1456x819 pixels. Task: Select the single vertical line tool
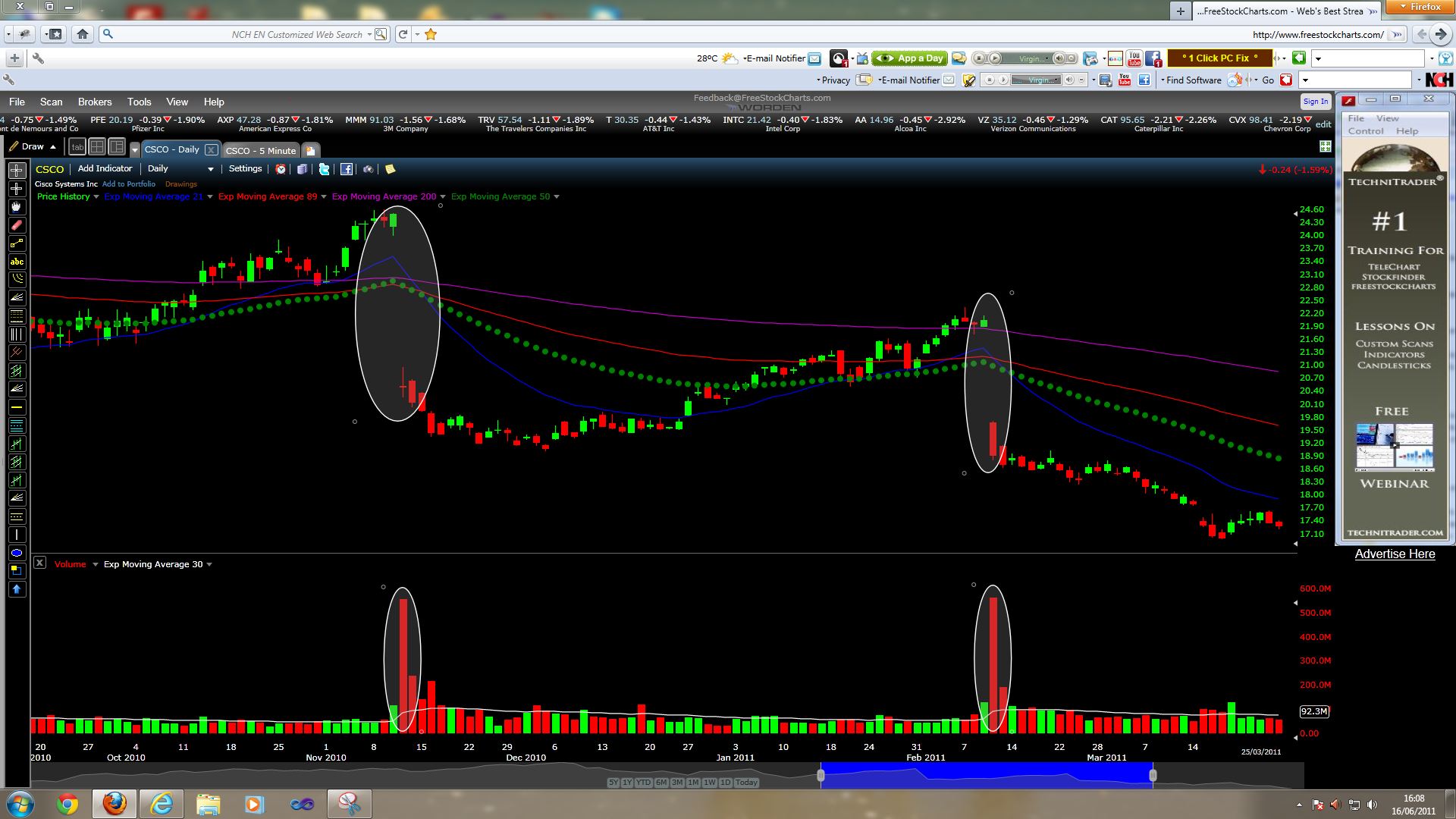pos(17,535)
